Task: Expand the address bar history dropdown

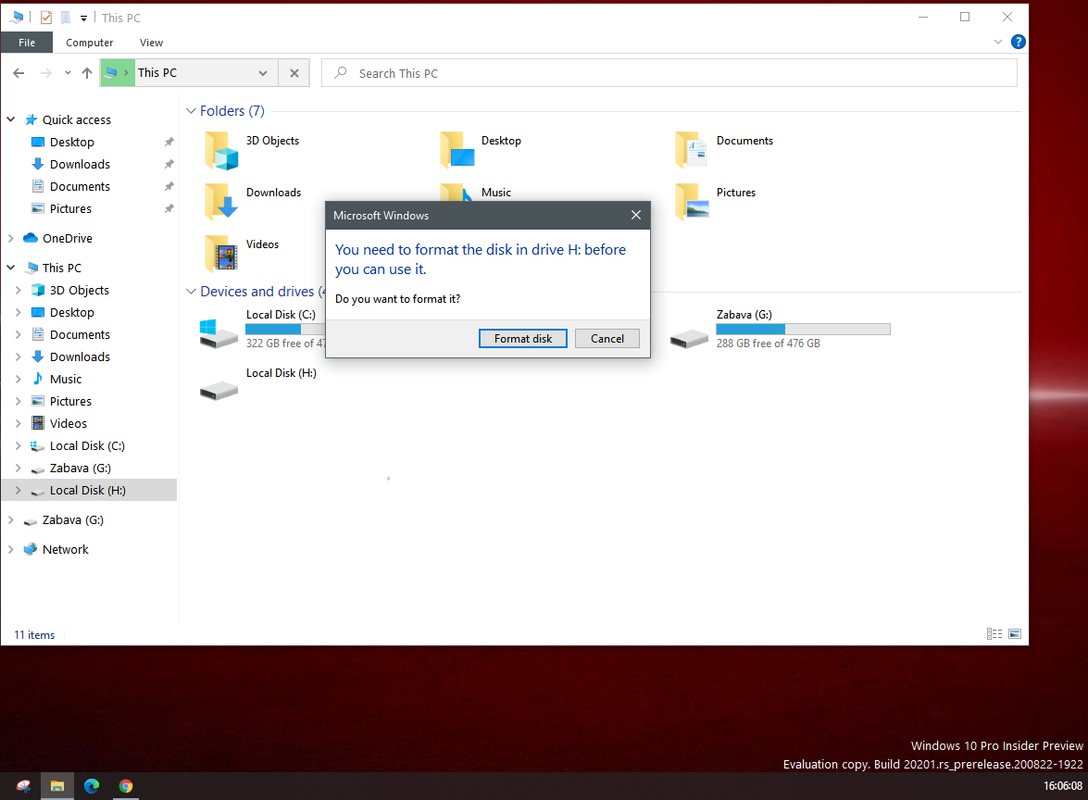Action: [262, 73]
